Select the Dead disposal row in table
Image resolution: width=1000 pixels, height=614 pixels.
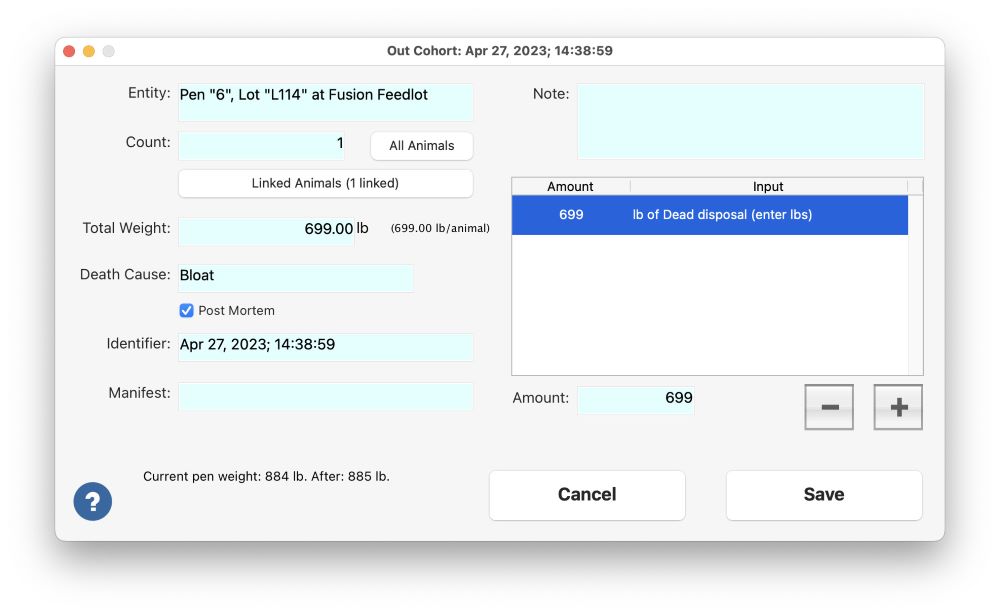(x=710, y=215)
